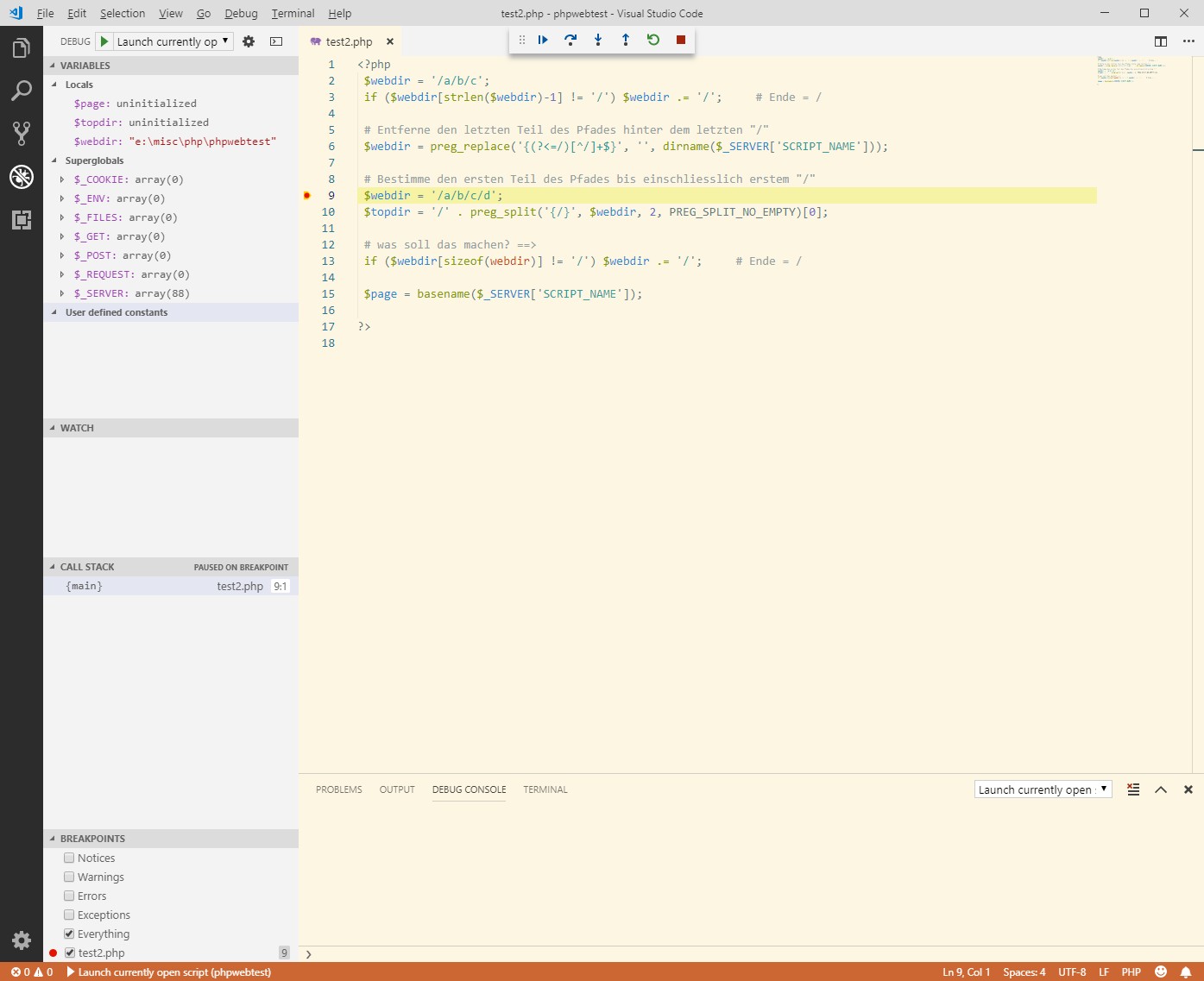Viewport: 1204px width, 981px height.
Task: Clear the debug console output
Action: (1133, 789)
